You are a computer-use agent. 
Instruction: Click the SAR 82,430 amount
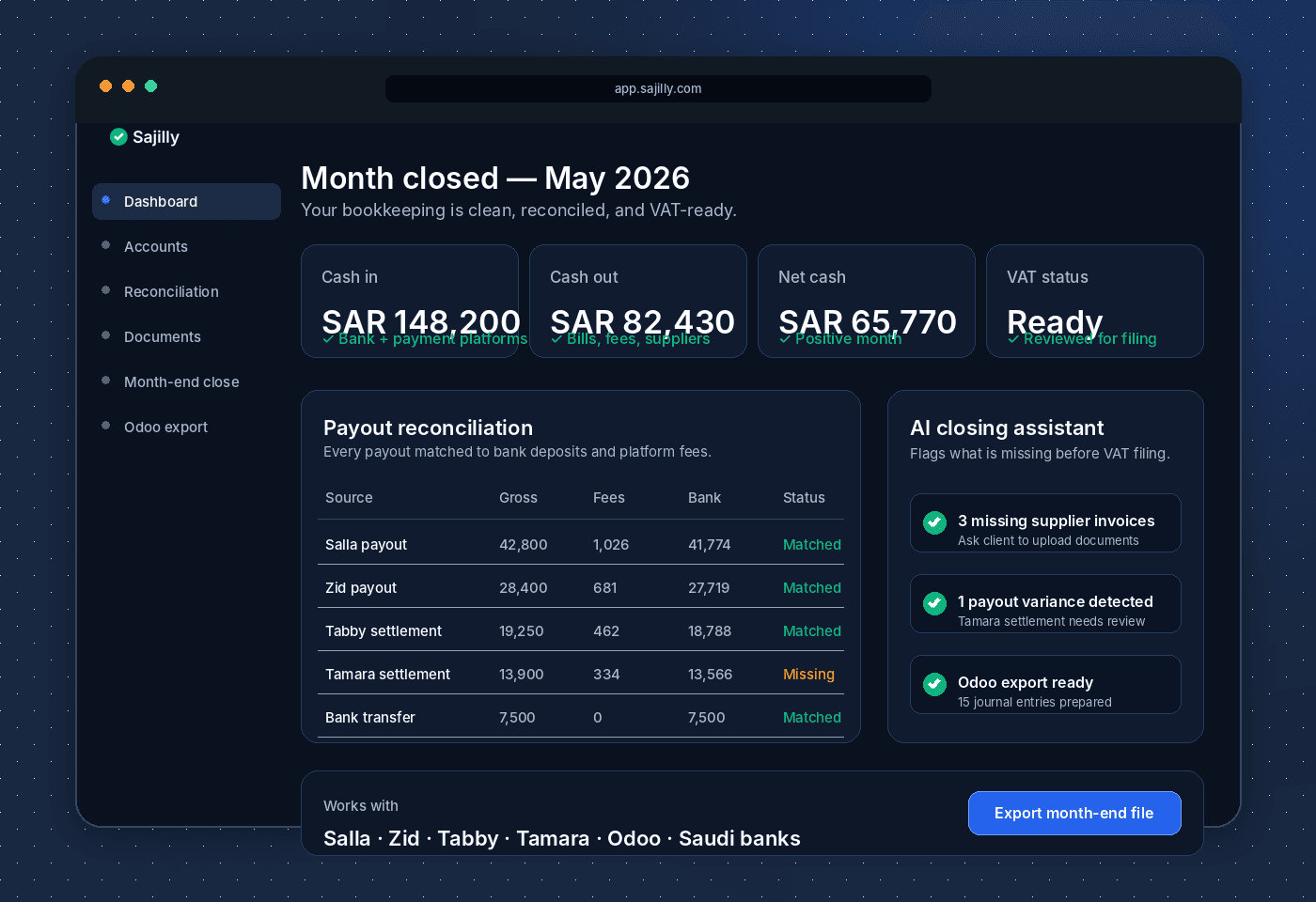point(642,321)
